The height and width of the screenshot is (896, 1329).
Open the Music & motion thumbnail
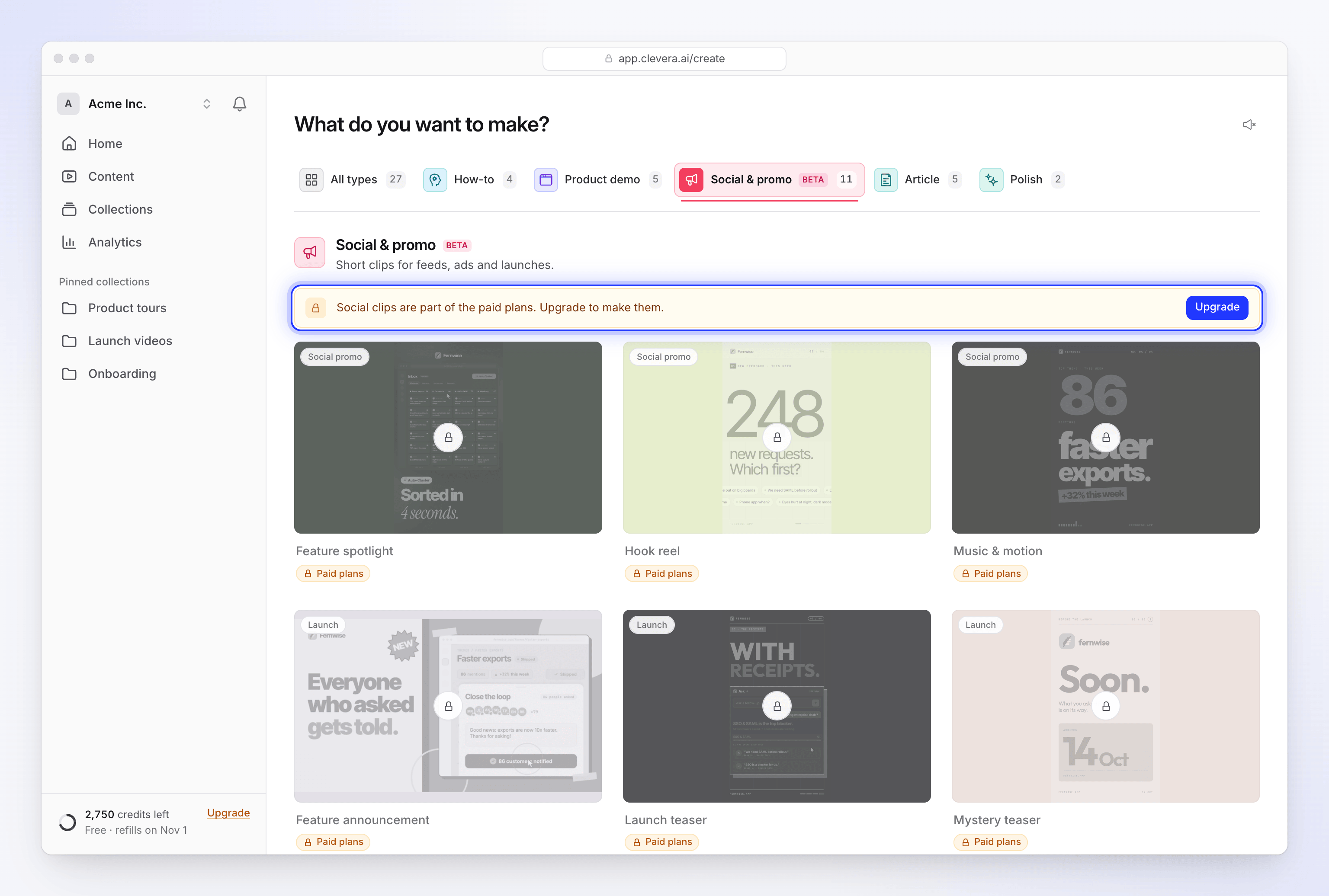click(1105, 438)
